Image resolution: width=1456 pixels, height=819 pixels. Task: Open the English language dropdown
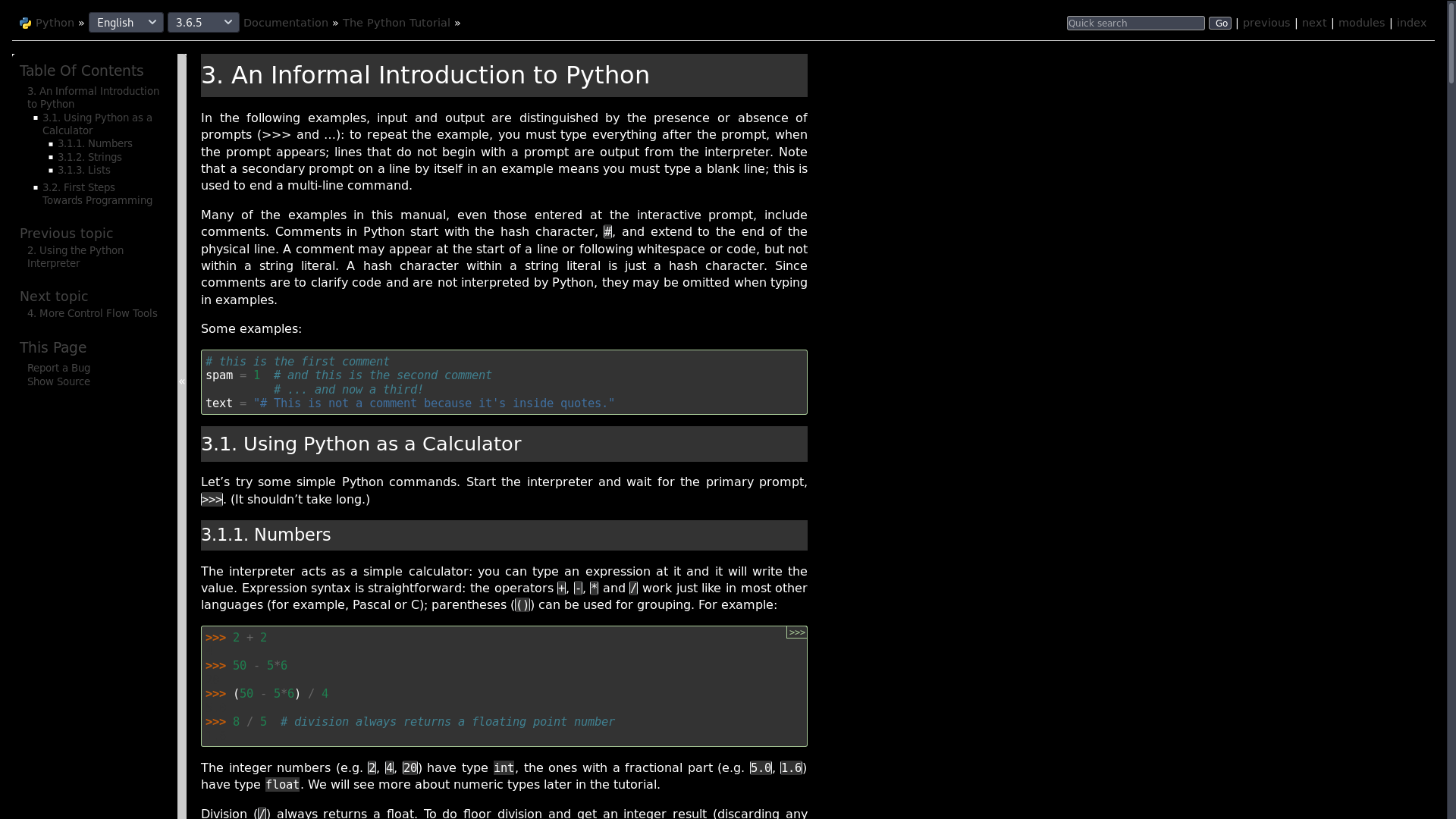pos(125,22)
